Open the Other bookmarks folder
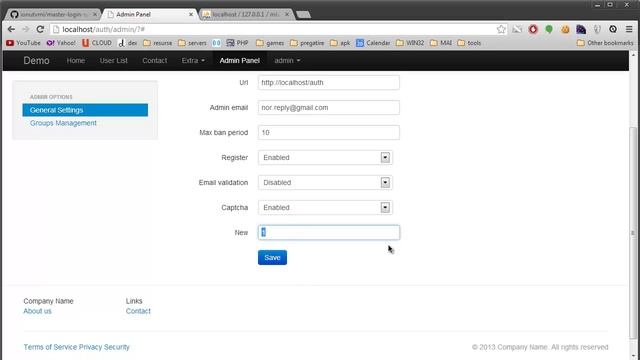Image resolution: width=640 pixels, height=360 pixels. point(605,43)
